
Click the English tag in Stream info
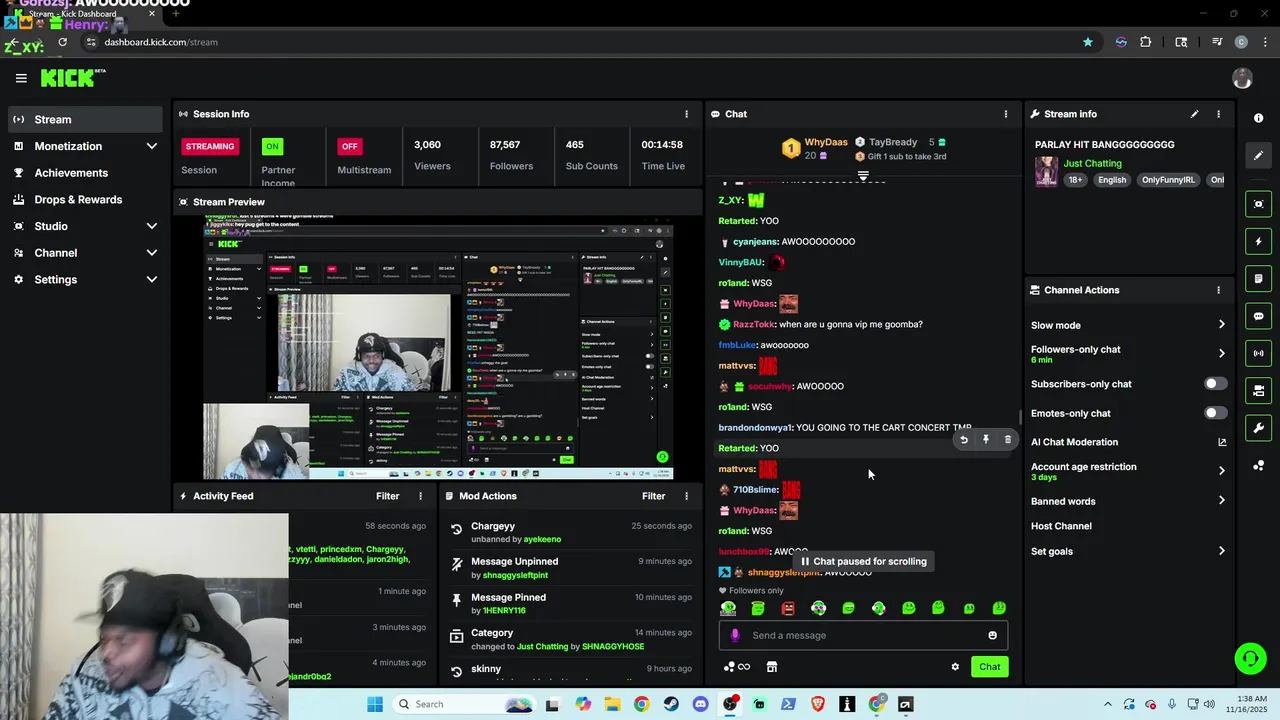tap(1111, 180)
